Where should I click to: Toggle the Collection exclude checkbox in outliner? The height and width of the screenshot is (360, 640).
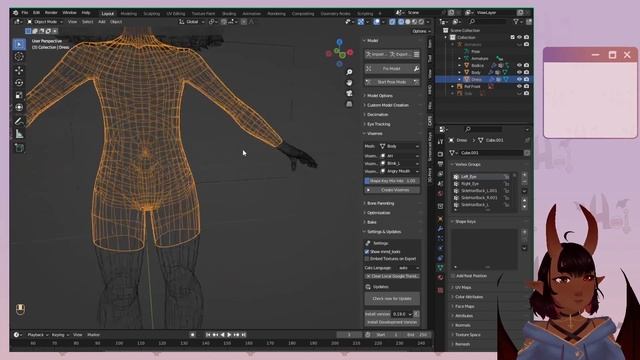point(513,37)
